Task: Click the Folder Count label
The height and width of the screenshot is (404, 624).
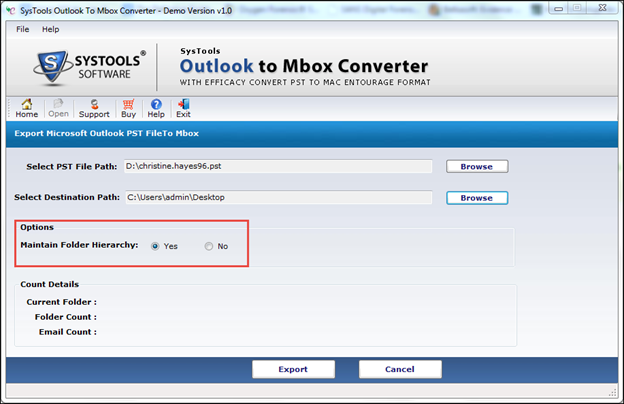Action: 66,317
